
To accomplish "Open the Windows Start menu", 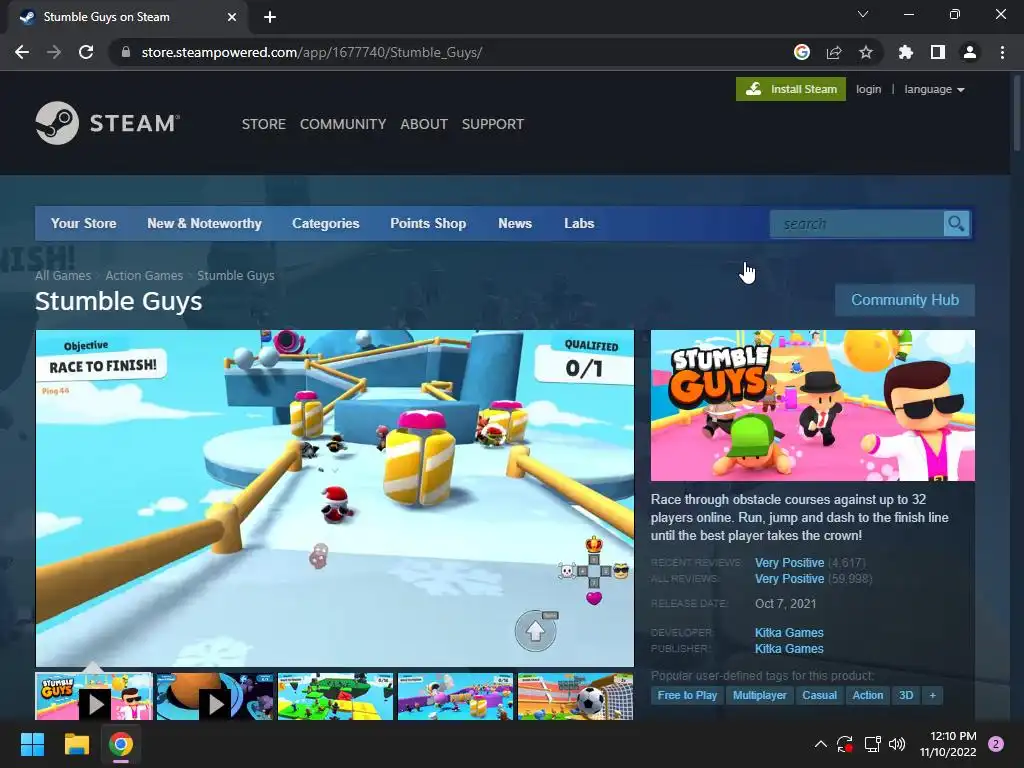I will [32, 744].
